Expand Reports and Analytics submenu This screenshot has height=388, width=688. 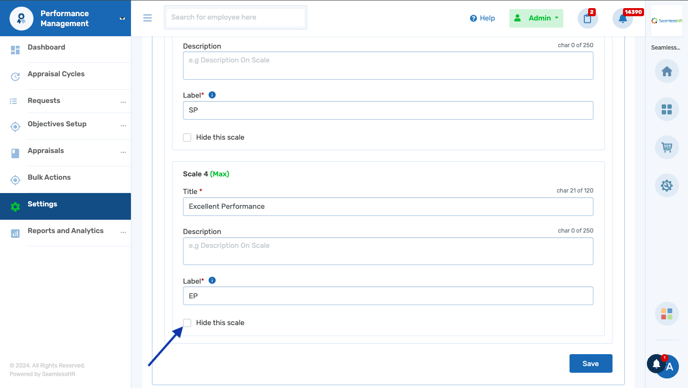(x=123, y=232)
